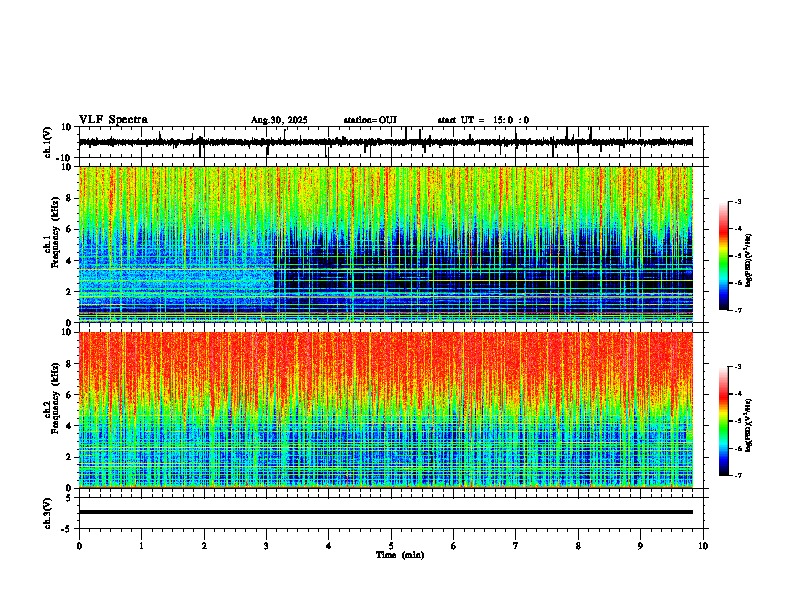Click the "-5" tick on ch.3(V) axis
Image resolution: width=792 pixels, height=612 pixels.
point(68,529)
